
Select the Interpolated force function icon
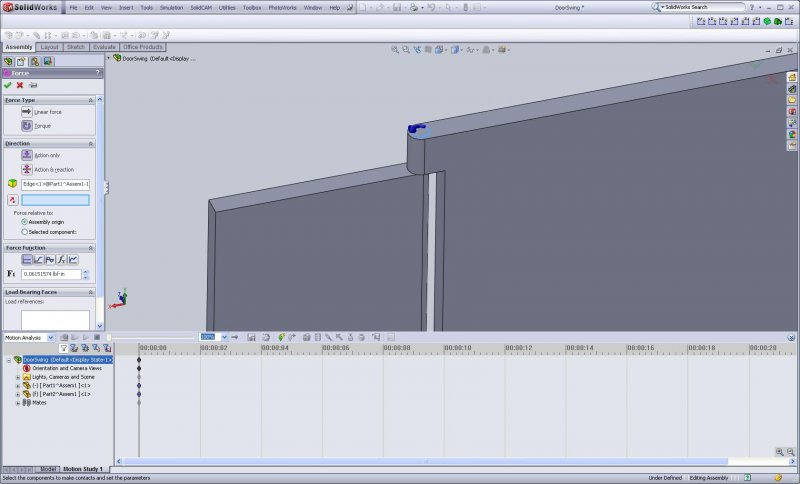73,260
